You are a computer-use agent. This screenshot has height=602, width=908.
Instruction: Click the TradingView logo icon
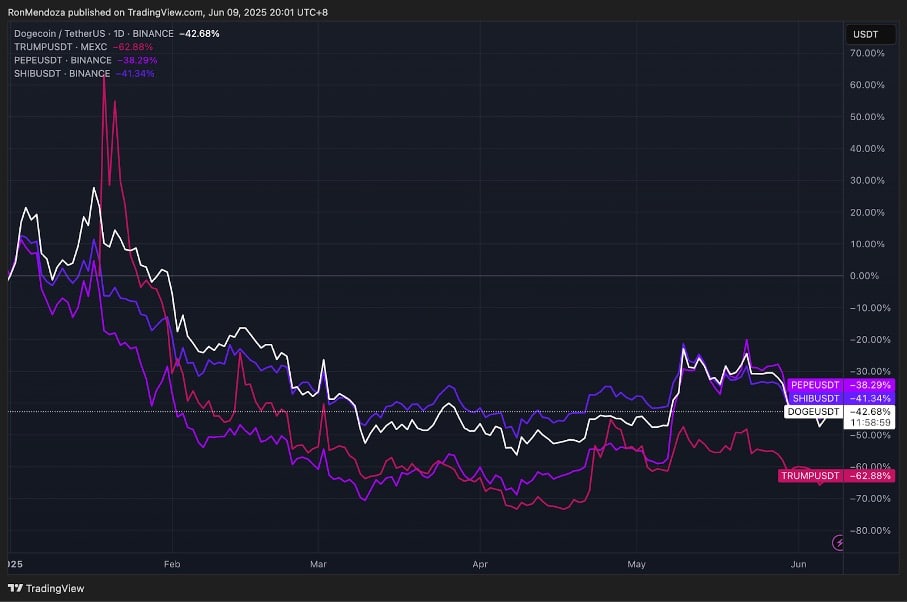14,589
